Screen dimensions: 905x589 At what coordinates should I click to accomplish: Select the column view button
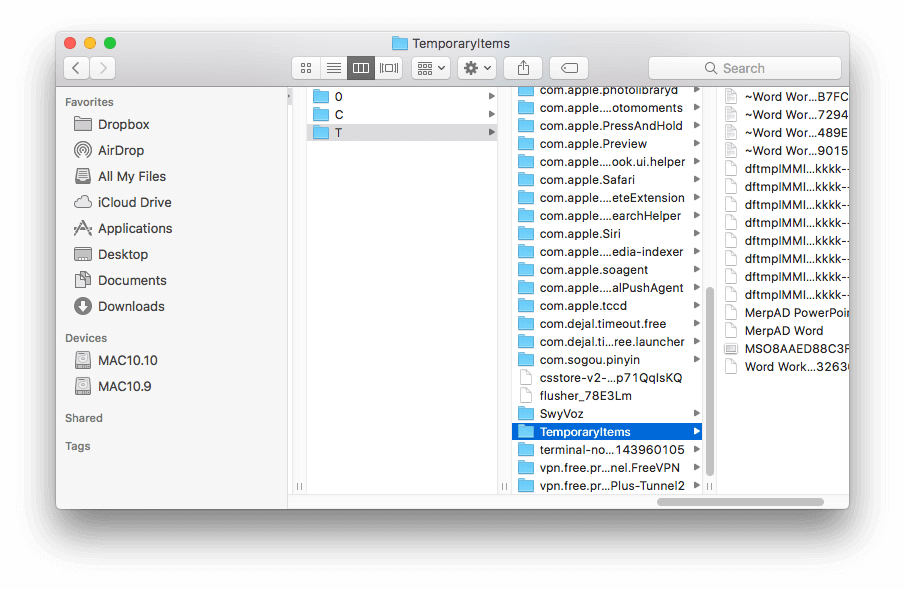click(361, 68)
